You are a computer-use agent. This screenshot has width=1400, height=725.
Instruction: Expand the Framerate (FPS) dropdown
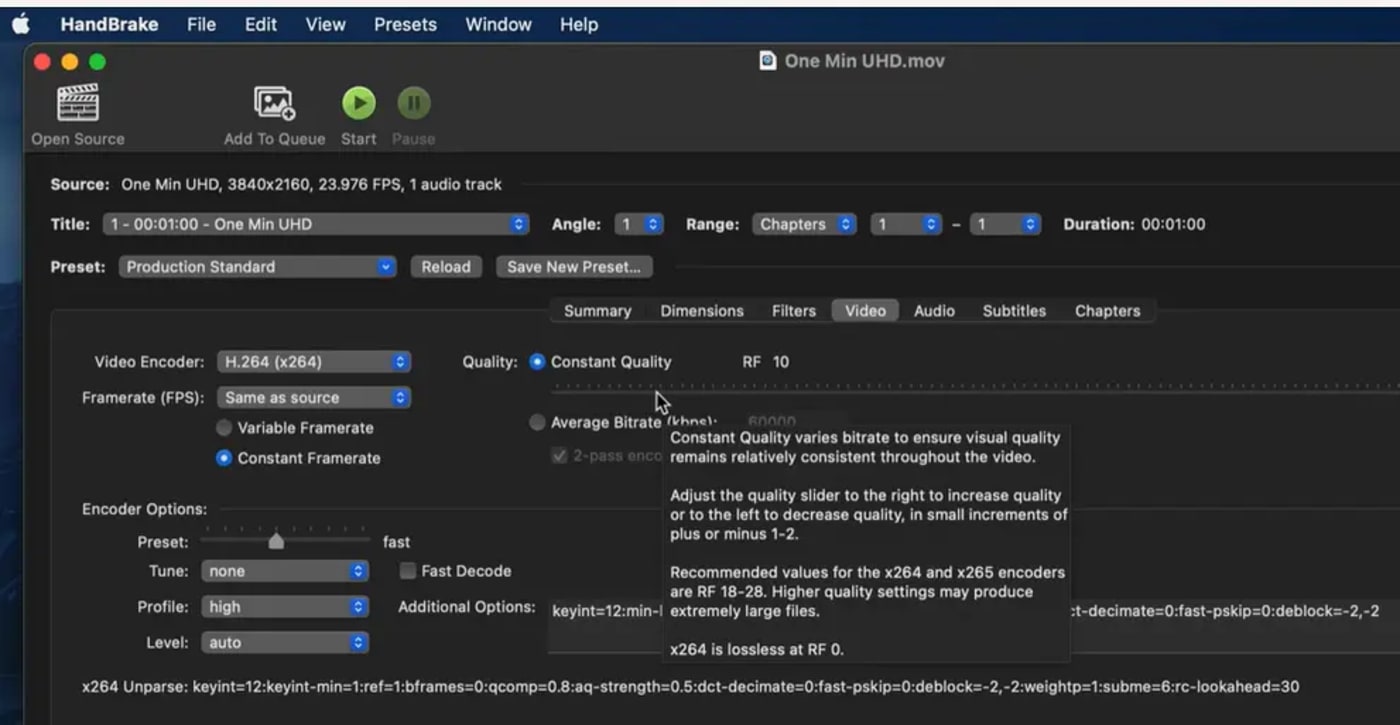pyautogui.click(x=313, y=397)
